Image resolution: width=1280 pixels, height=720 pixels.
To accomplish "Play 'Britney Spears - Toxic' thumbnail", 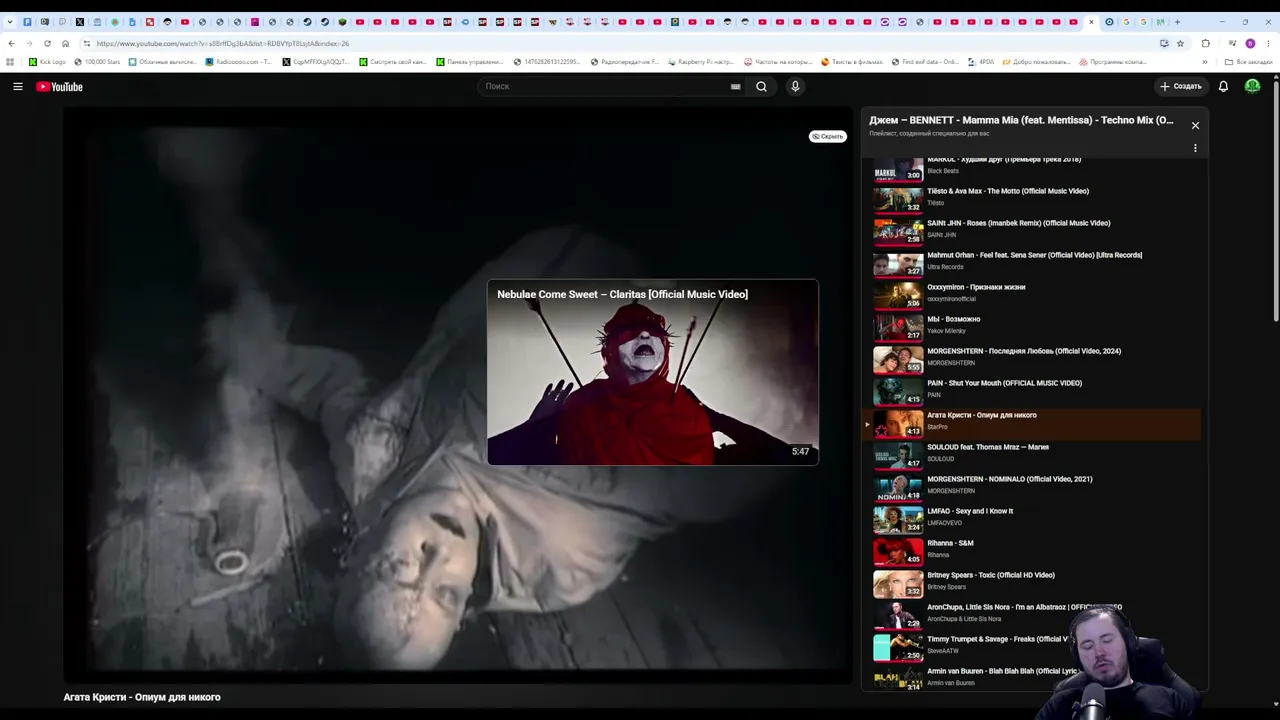I will point(898,583).
